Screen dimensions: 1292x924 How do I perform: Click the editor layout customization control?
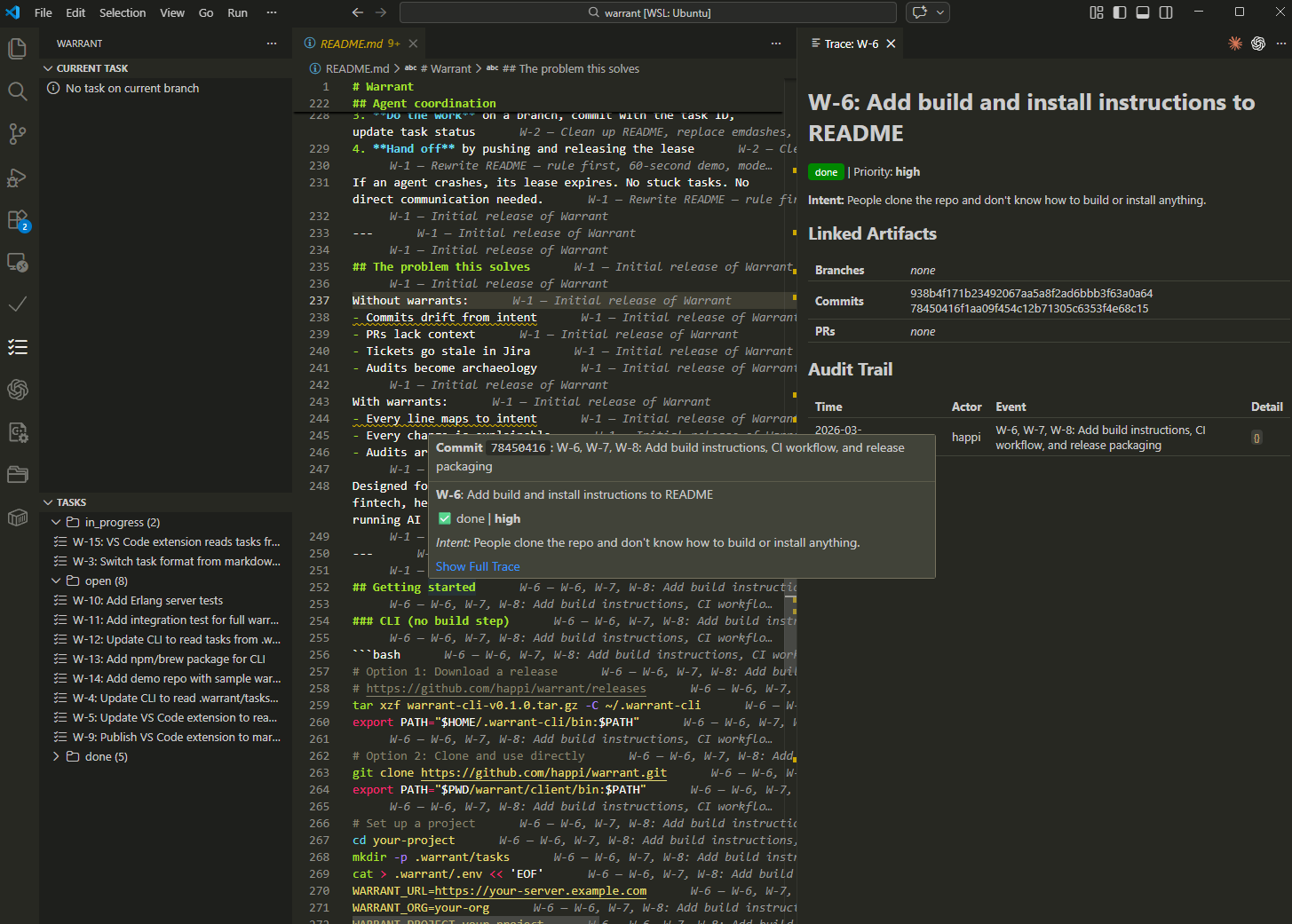tap(1095, 12)
